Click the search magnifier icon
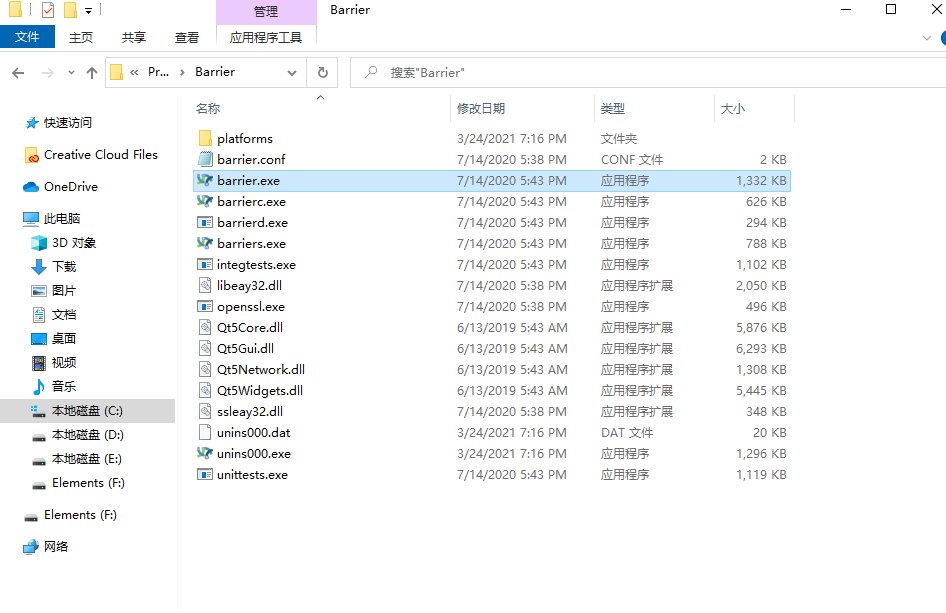Viewport: 946px width, 613px height. (x=371, y=72)
